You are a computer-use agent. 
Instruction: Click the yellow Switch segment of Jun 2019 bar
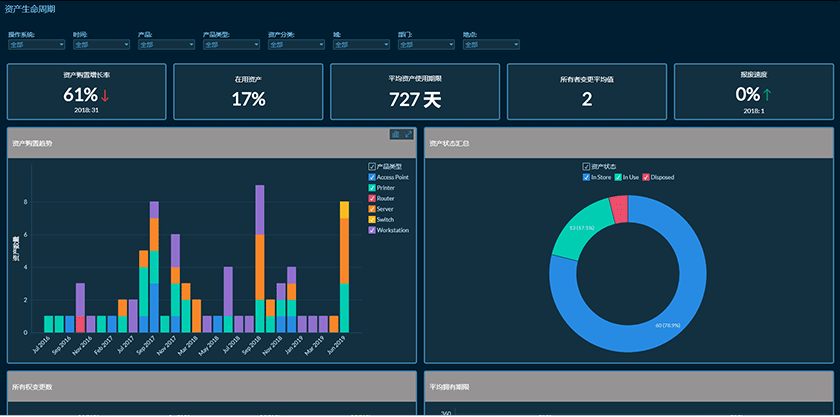(344, 210)
